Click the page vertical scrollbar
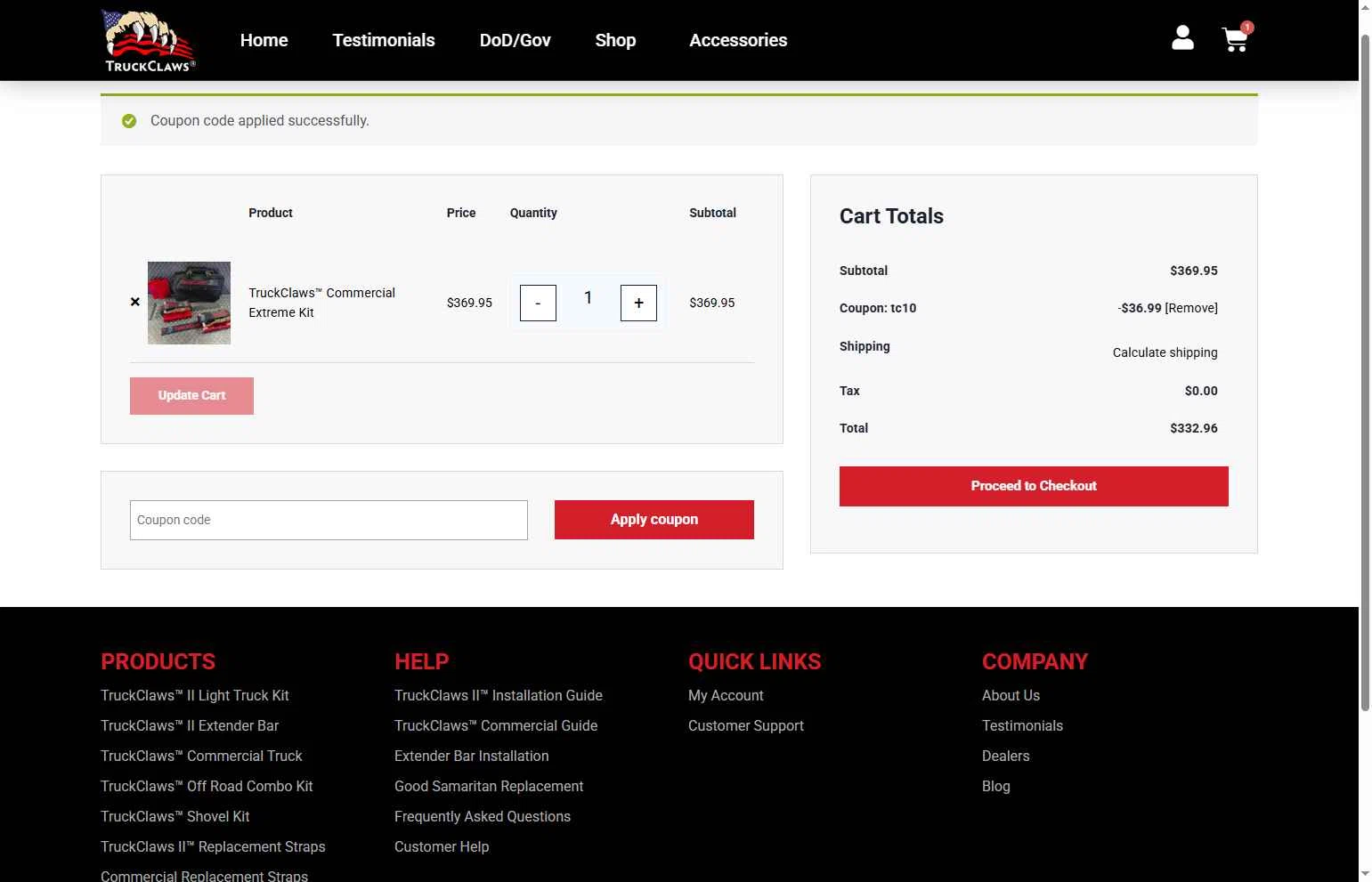The width and height of the screenshot is (1372, 882). [x=1365, y=374]
